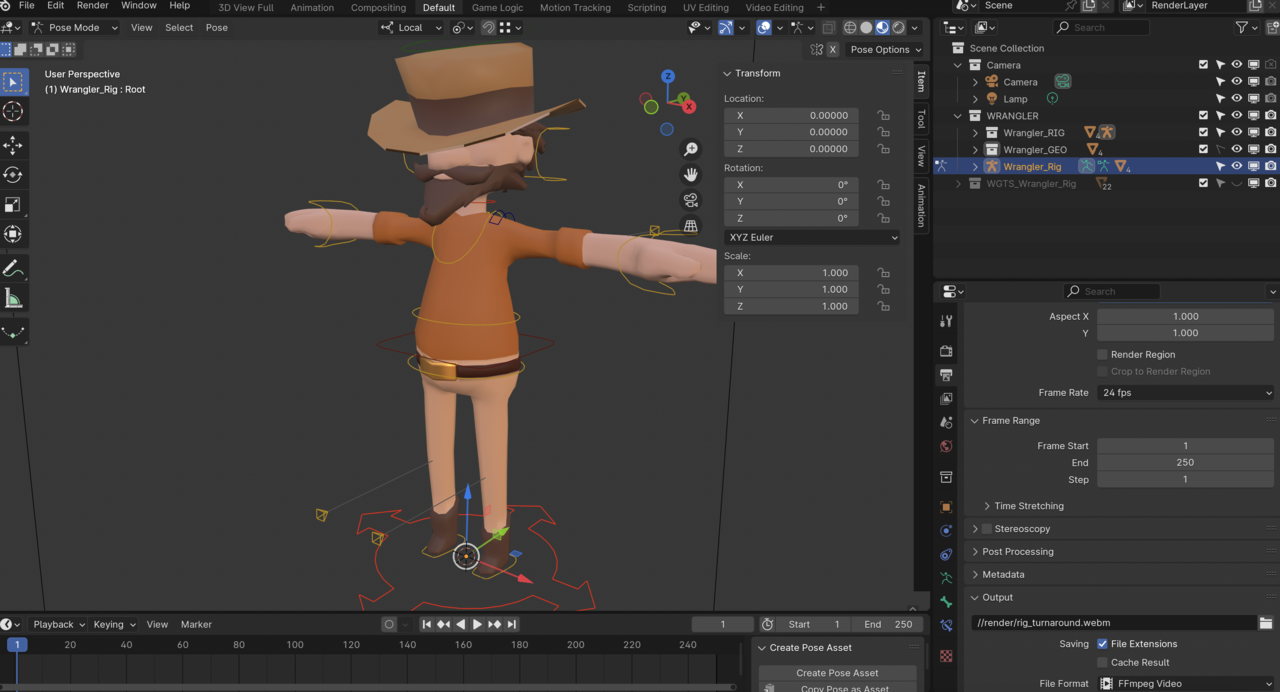
Task: Switch to the Animation workspace tab
Action: 312,8
